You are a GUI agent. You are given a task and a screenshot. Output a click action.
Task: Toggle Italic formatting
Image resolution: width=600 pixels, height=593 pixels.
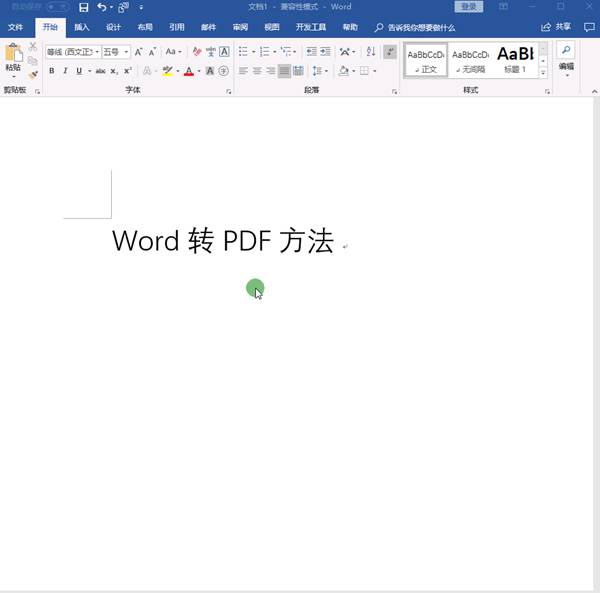click(x=65, y=71)
